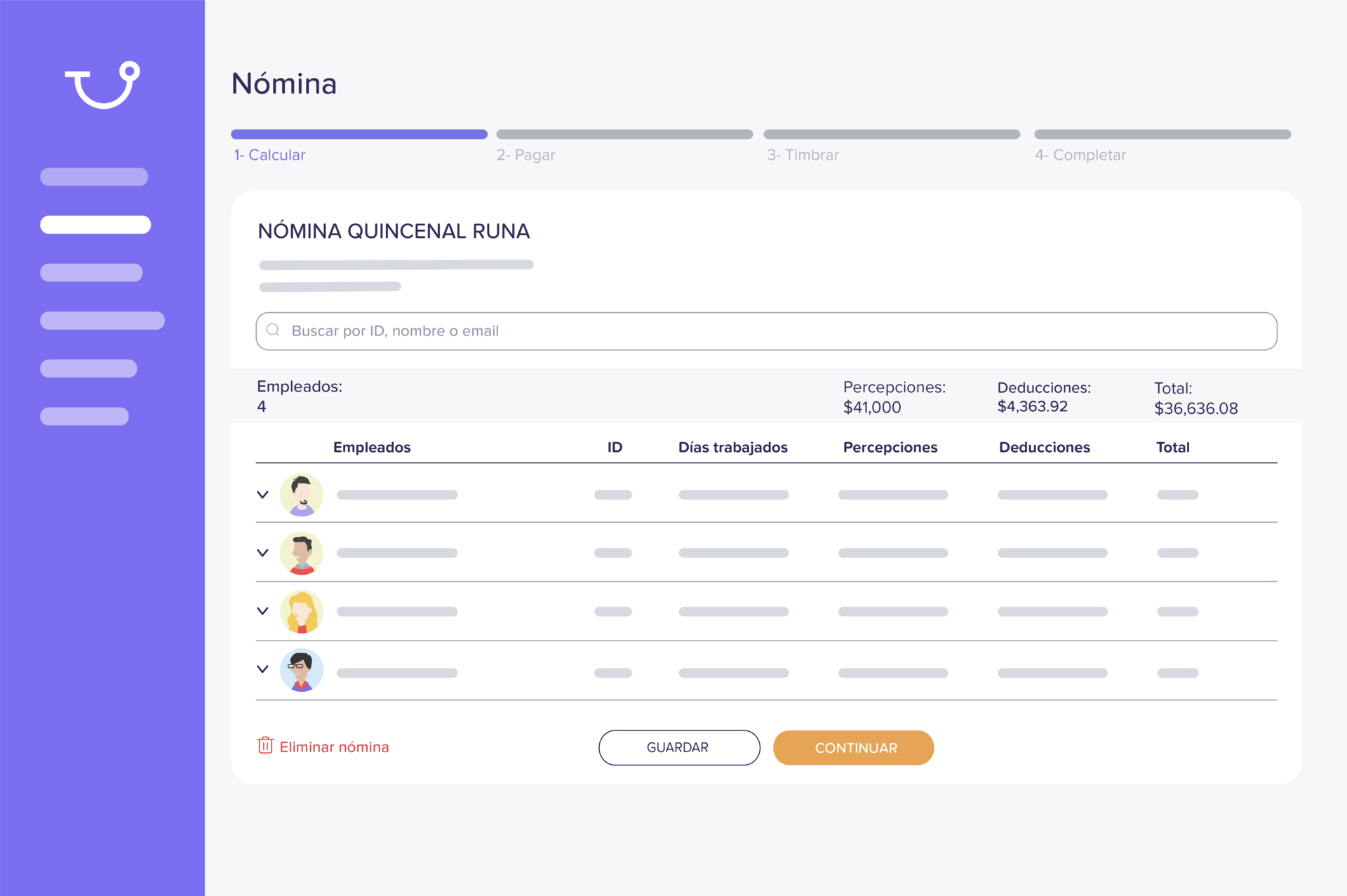Image resolution: width=1347 pixels, height=896 pixels.
Task: Click the blonde employee's avatar
Action: [302, 612]
